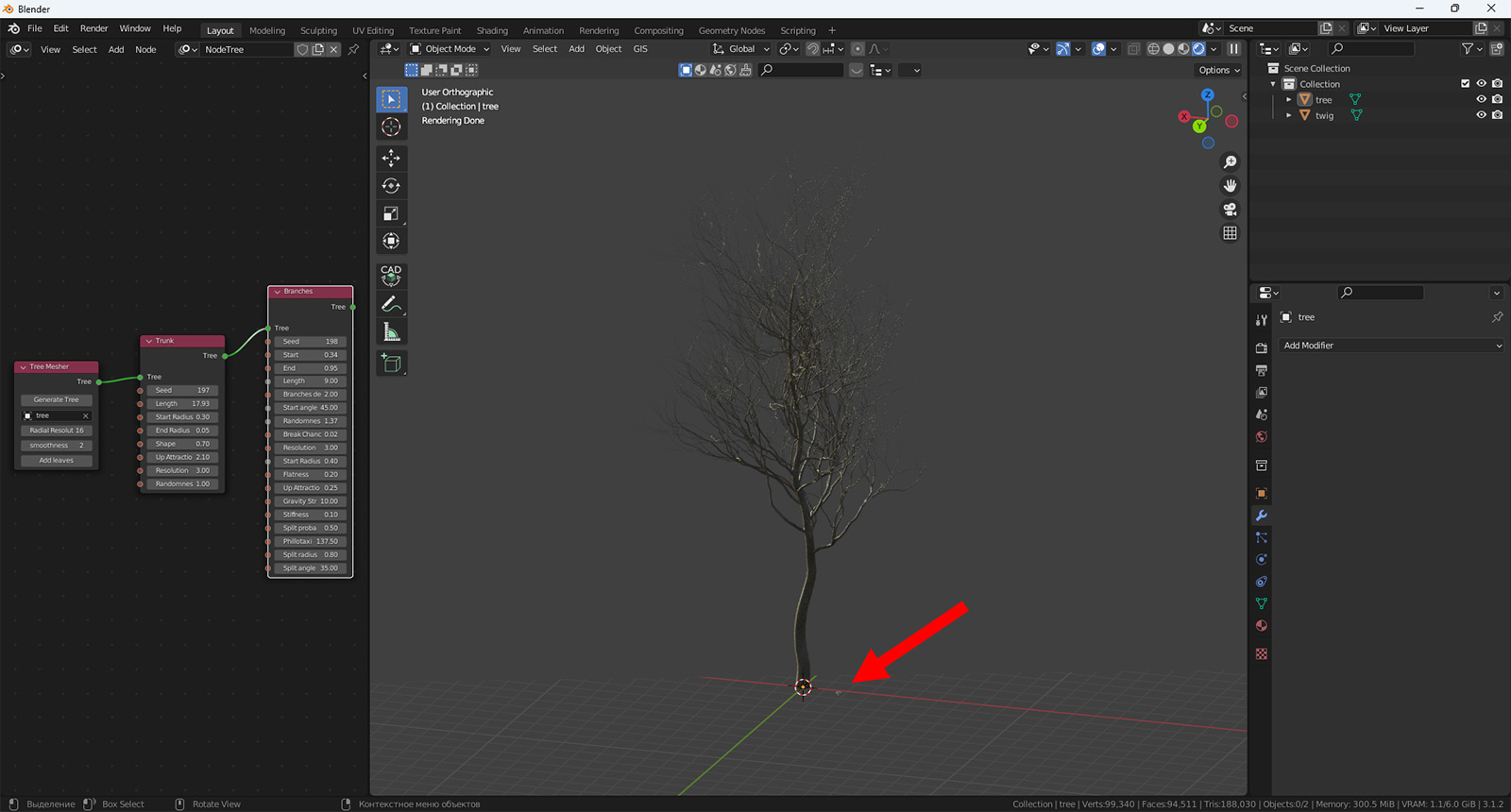Screen dimensions: 1511x812
Task: Uncheck the Collection exclude checkbox
Action: coord(1465,84)
